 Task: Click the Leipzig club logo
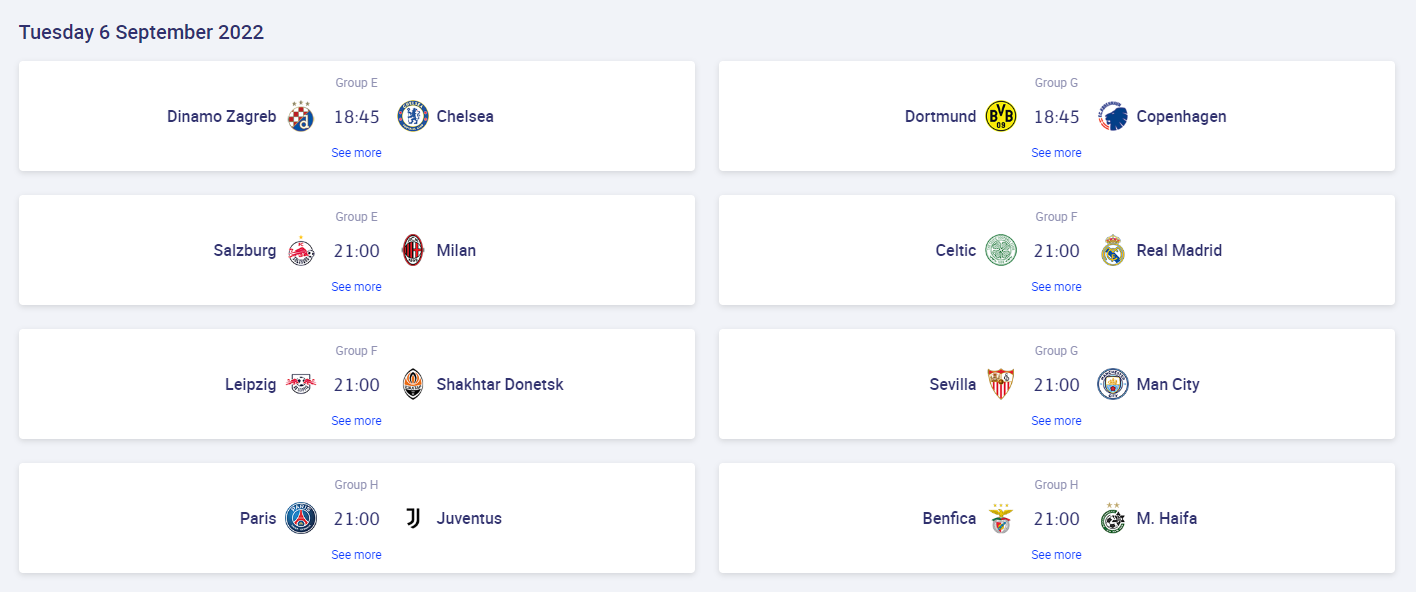pyautogui.click(x=301, y=384)
